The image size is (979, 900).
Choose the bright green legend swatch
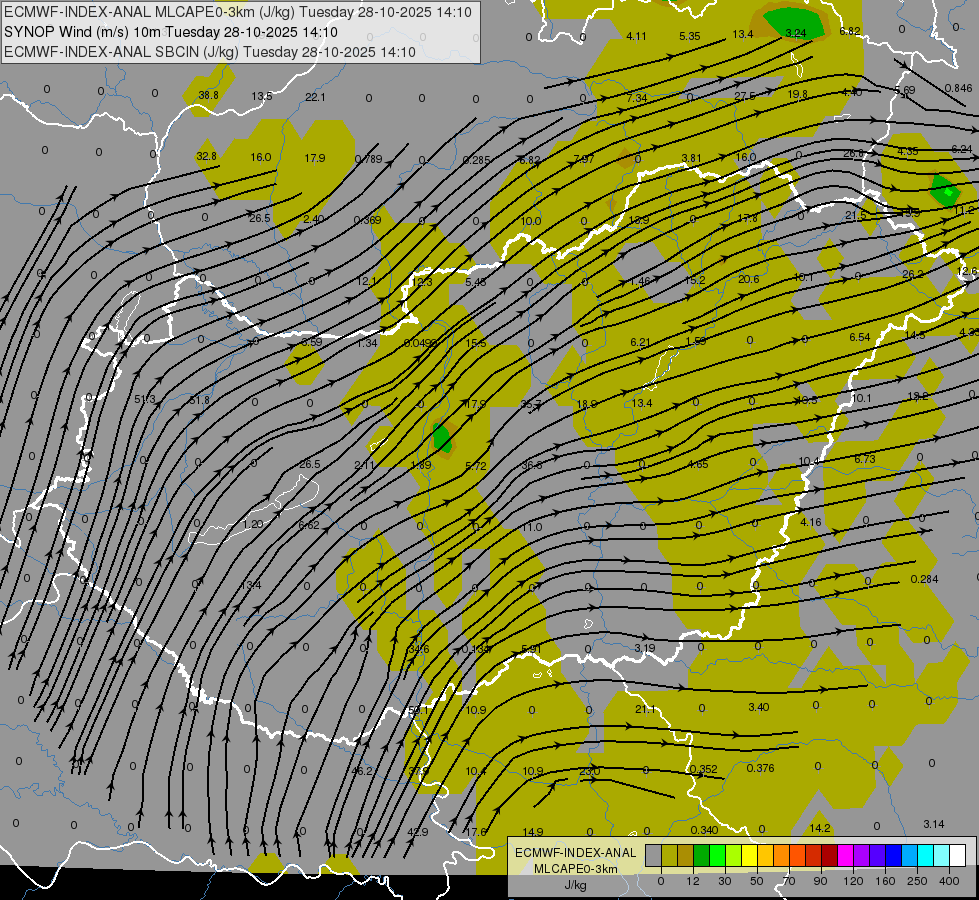pos(717,855)
